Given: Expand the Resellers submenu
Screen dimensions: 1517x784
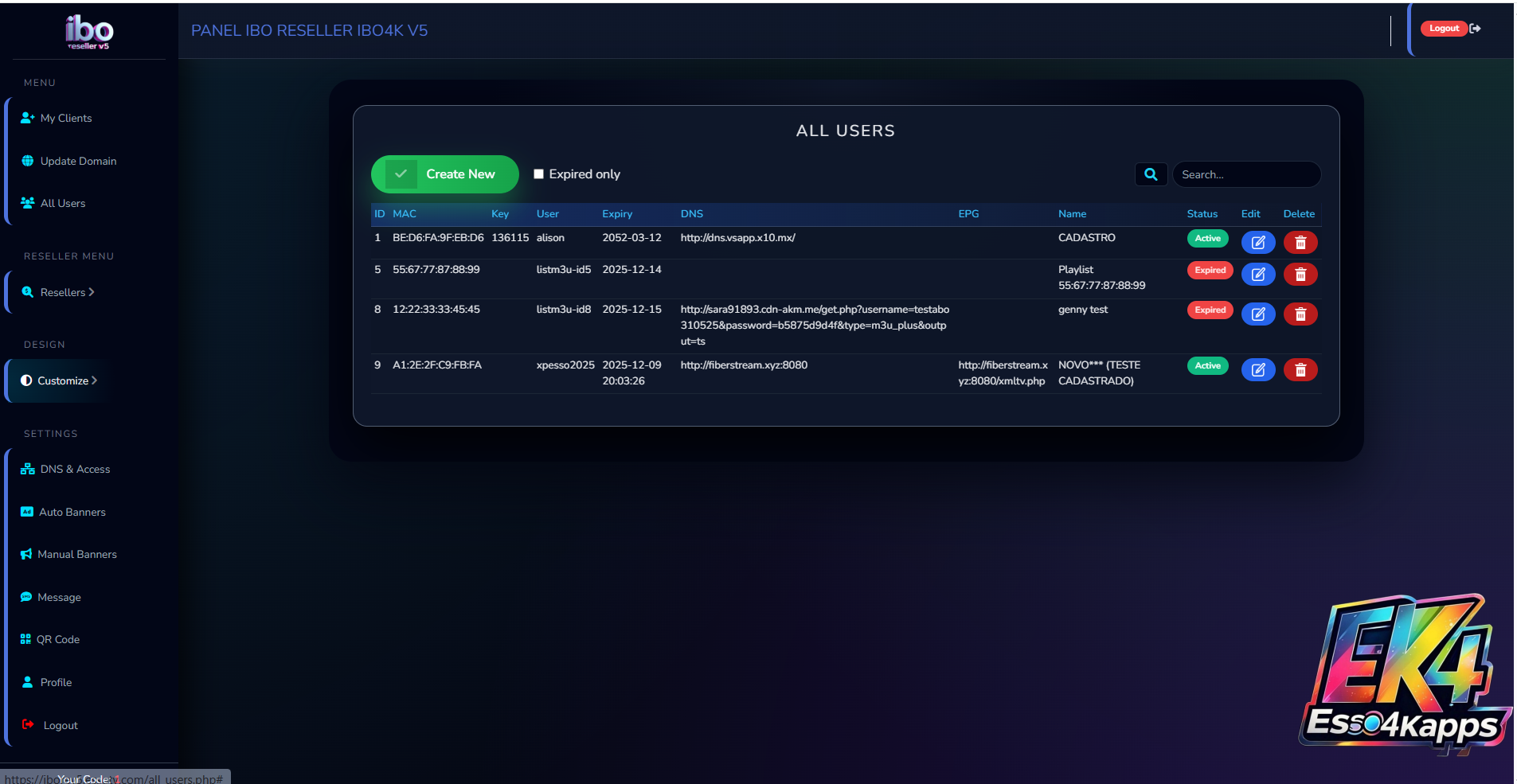Looking at the screenshot, I should [67, 292].
